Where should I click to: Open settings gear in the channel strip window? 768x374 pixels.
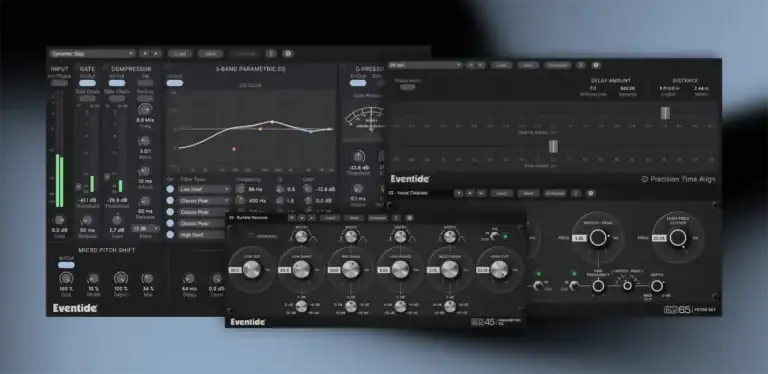pos(288,53)
